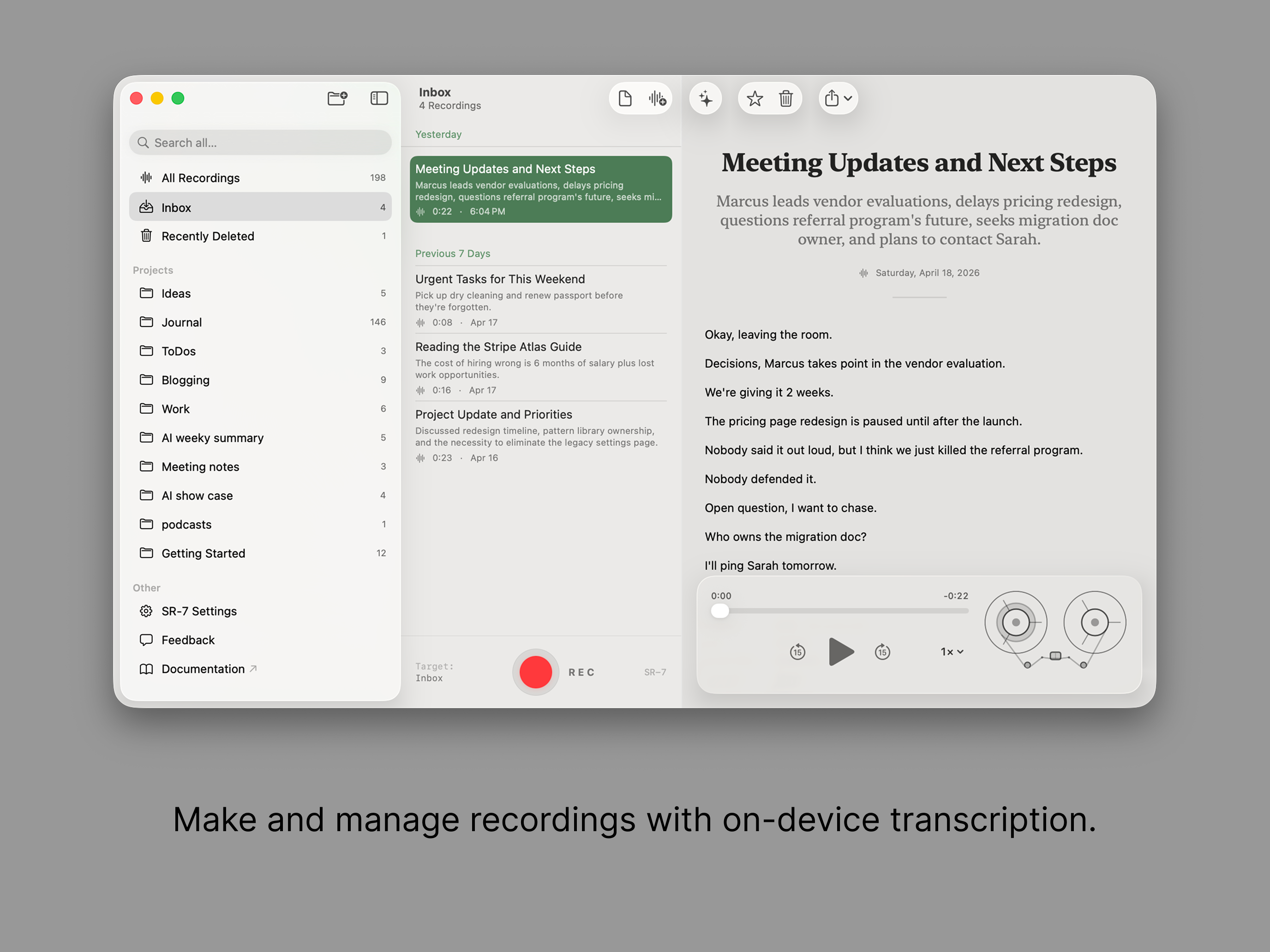The image size is (1270, 952).
Task: Open the Documentation external link
Action: click(x=260, y=669)
